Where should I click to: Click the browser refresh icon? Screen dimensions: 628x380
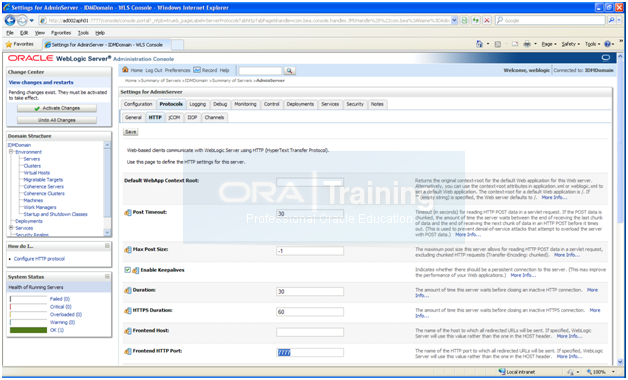click(476, 20)
